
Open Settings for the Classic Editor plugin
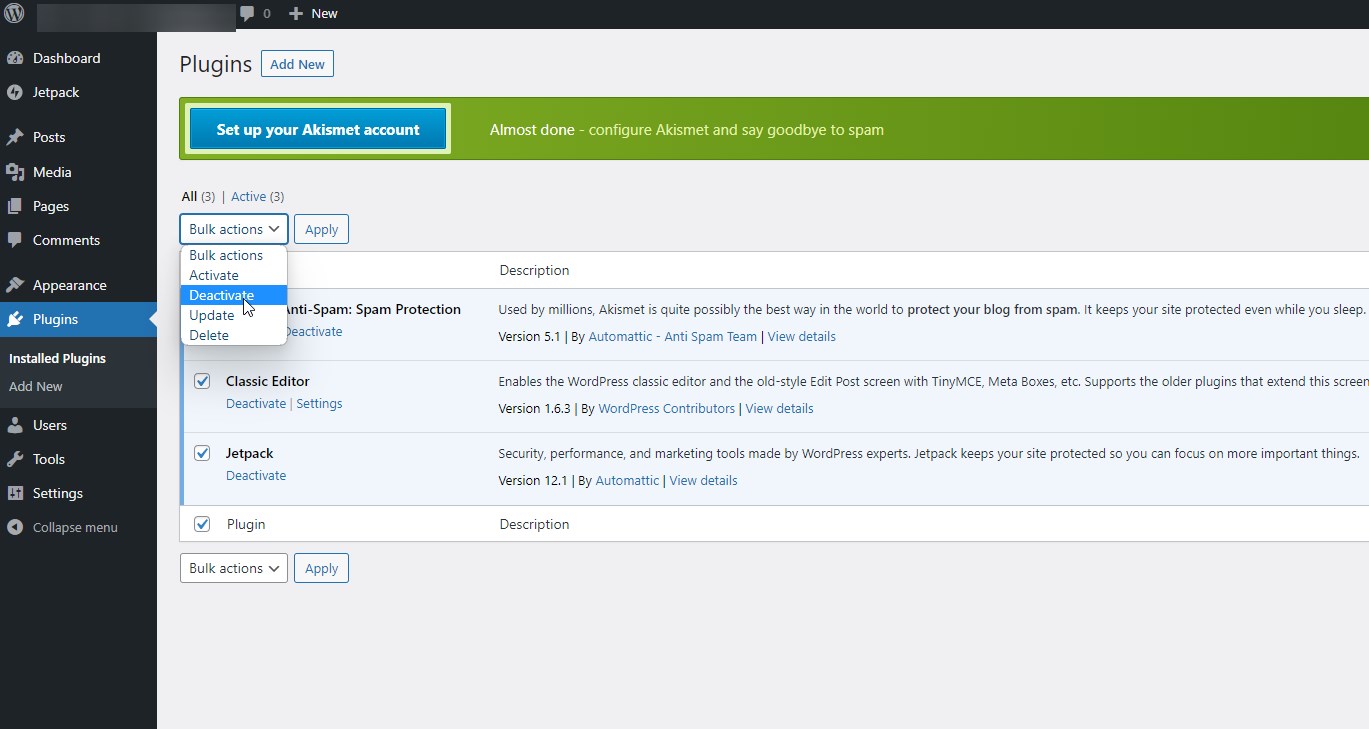[319, 403]
